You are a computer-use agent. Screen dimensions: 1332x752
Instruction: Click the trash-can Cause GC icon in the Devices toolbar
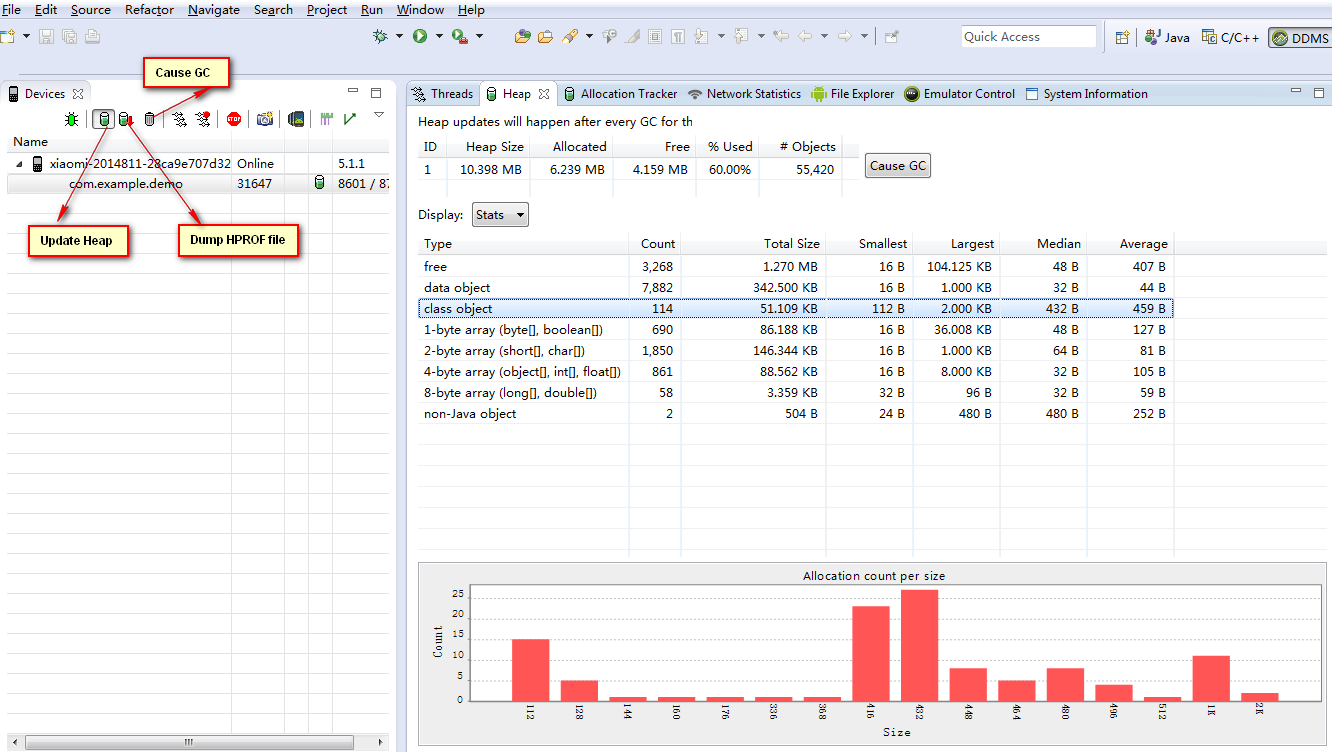click(x=150, y=119)
